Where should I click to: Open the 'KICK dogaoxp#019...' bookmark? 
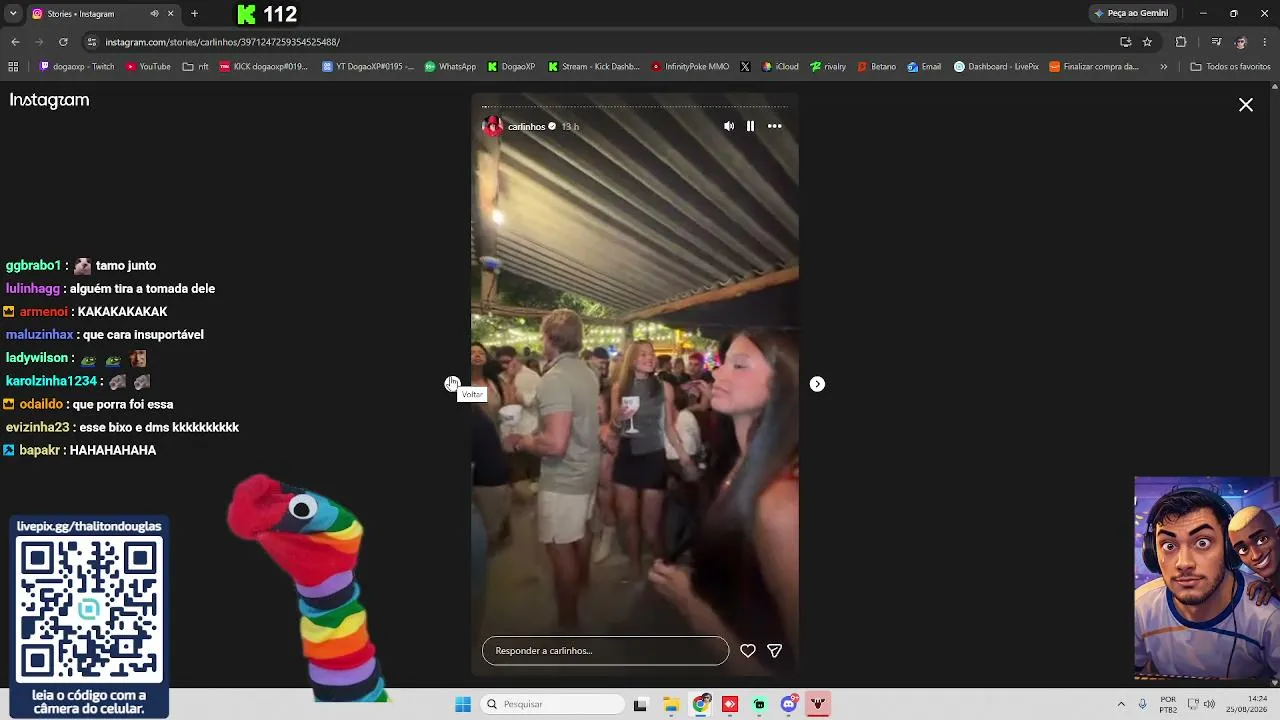pos(264,67)
